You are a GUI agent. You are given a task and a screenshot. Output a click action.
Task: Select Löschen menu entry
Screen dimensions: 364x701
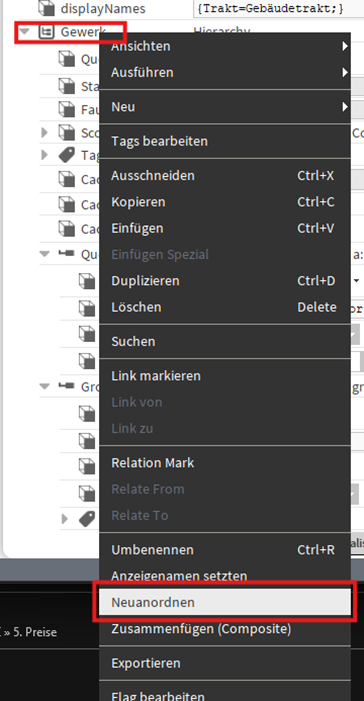224,307
